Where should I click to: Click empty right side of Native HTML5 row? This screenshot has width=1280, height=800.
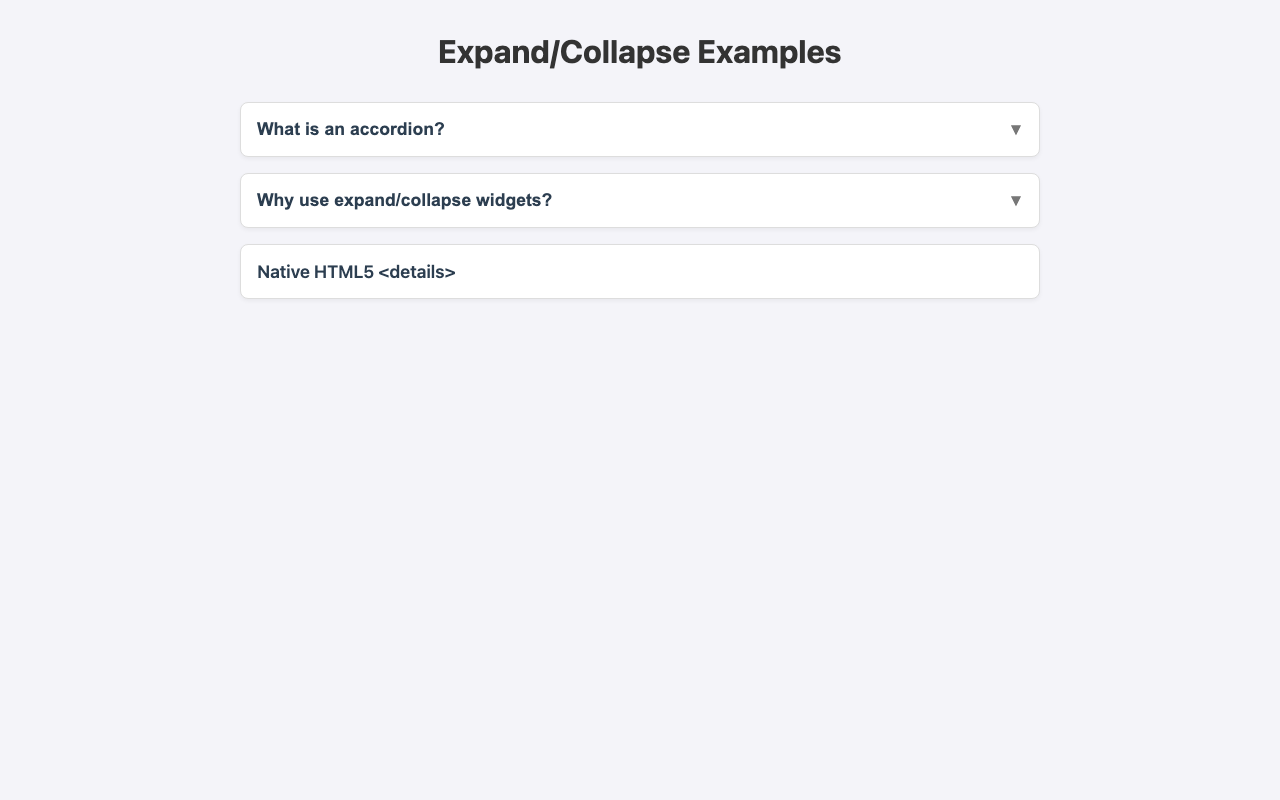click(x=850, y=272)
